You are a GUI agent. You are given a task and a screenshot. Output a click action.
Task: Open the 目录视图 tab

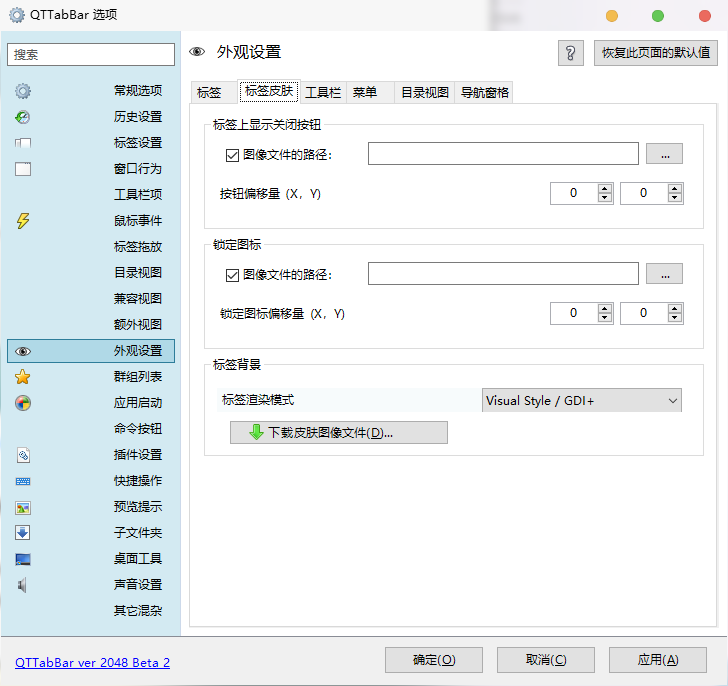(x=425, y=92)
